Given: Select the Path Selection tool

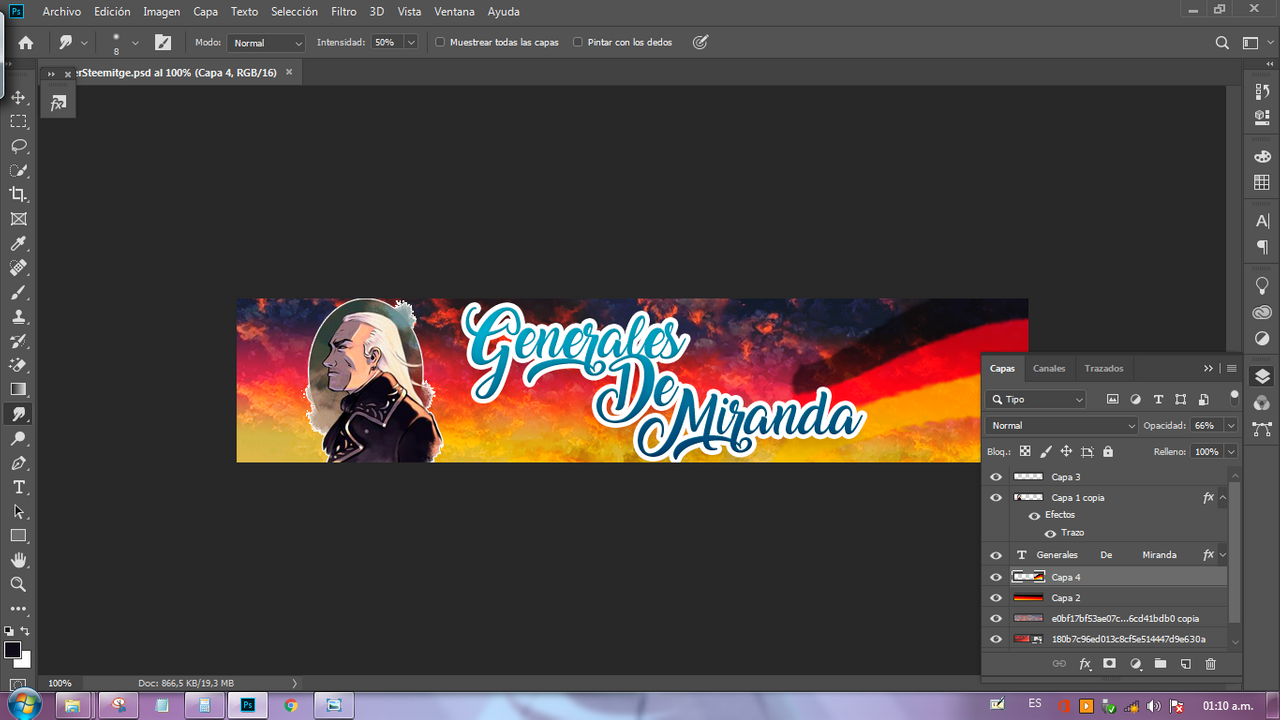Looking at the screenshot, I should (18, 511).
